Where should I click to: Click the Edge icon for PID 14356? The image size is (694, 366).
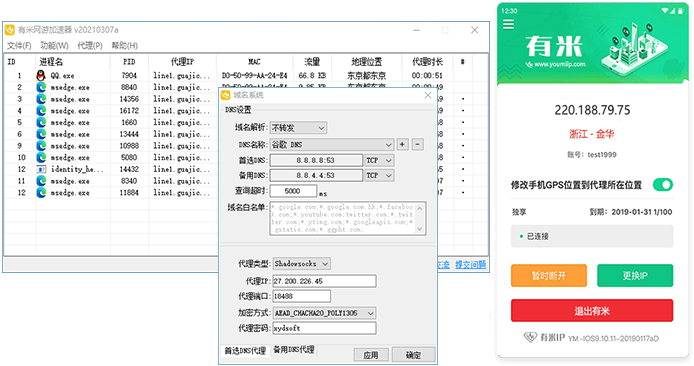pos(41,99)
